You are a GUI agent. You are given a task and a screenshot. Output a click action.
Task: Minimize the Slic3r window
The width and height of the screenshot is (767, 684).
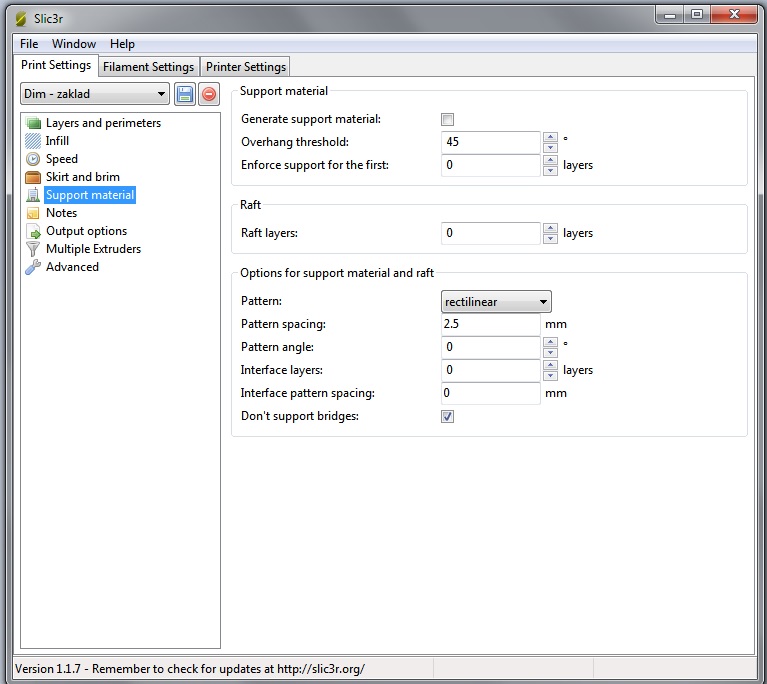pyautogui.click(x=670, y=15)
